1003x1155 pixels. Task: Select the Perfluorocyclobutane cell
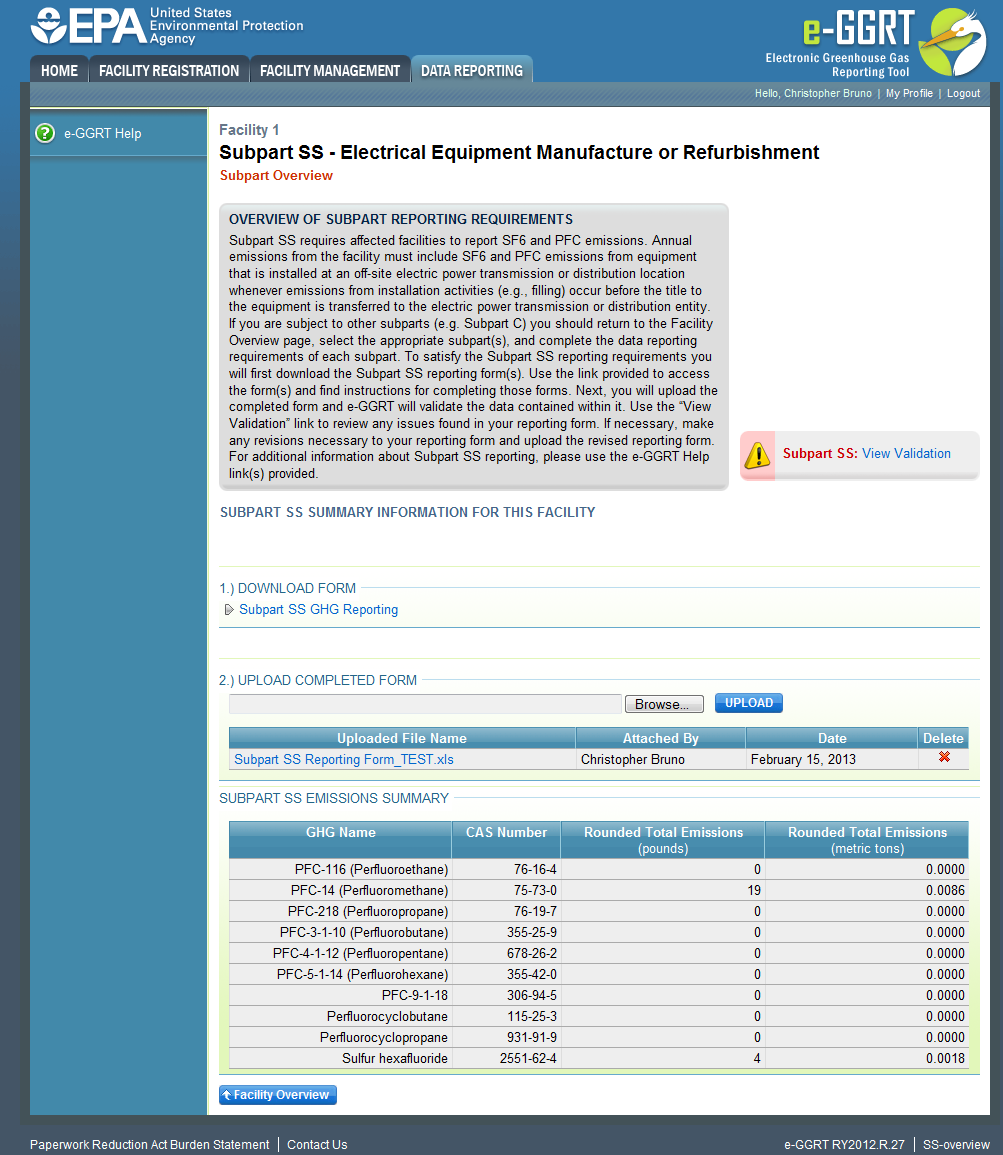tap(340, 1017)
